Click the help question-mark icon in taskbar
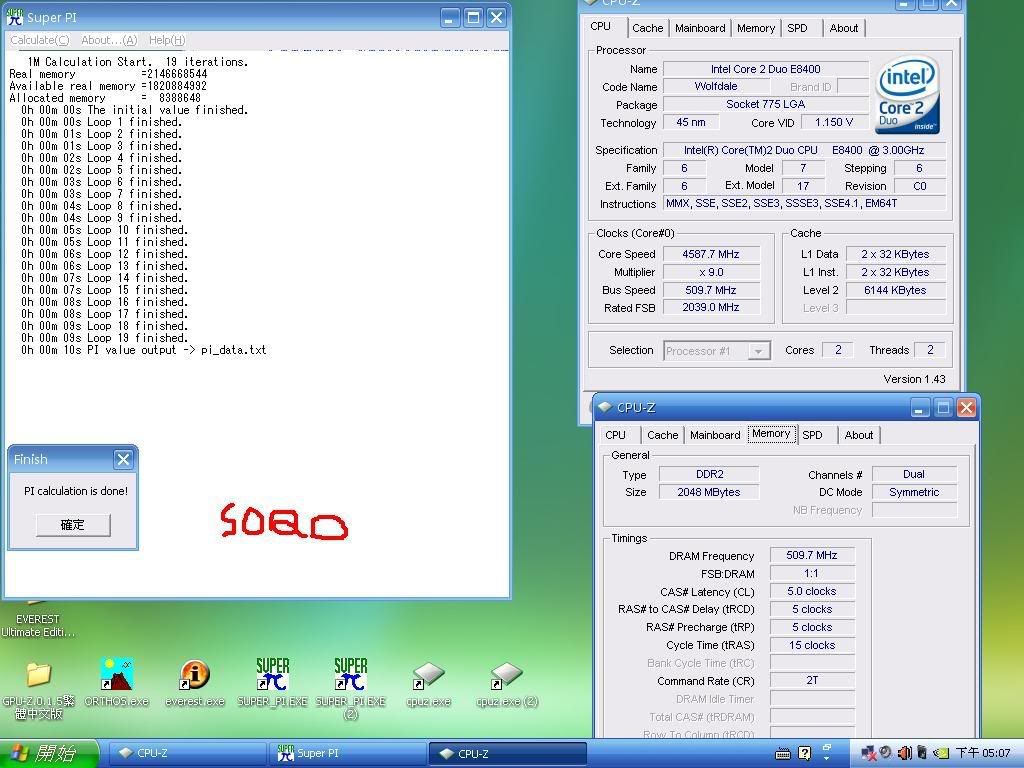The width and height of the screenshot is (1024, 768). [805, 753]
